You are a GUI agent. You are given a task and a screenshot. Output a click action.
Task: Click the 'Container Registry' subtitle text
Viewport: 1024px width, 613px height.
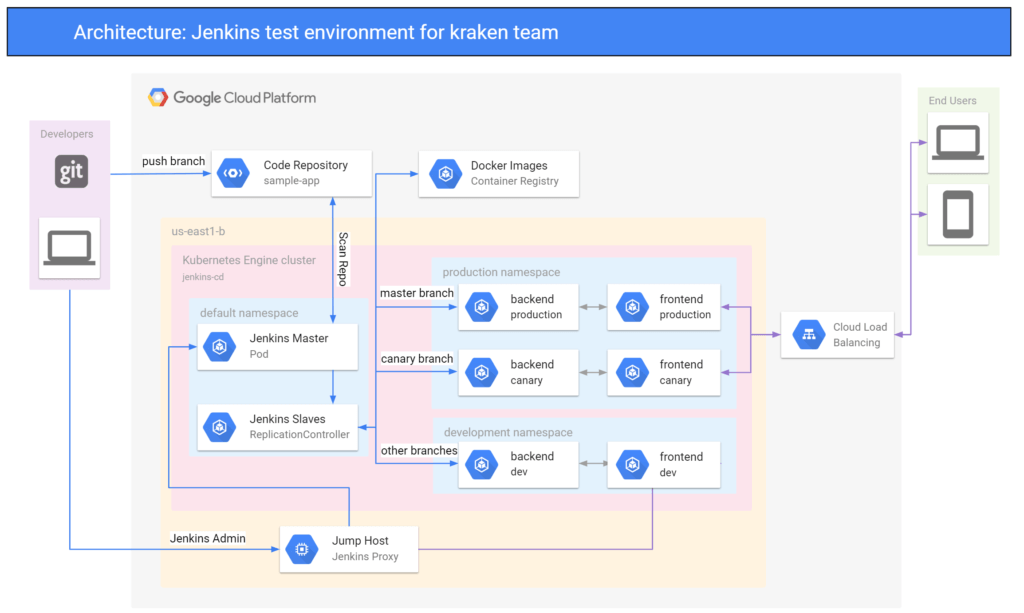[515, 181]
